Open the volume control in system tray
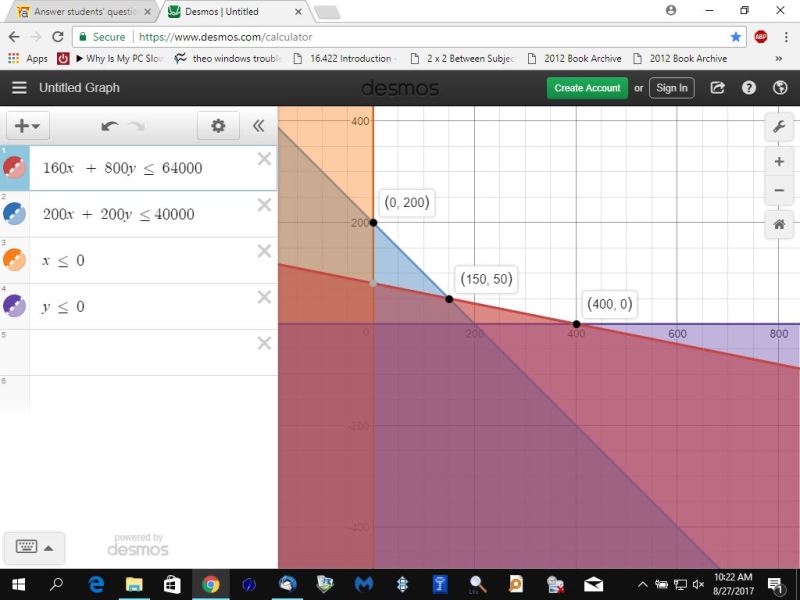Screen dimensions: 800x600 (698, 585)
